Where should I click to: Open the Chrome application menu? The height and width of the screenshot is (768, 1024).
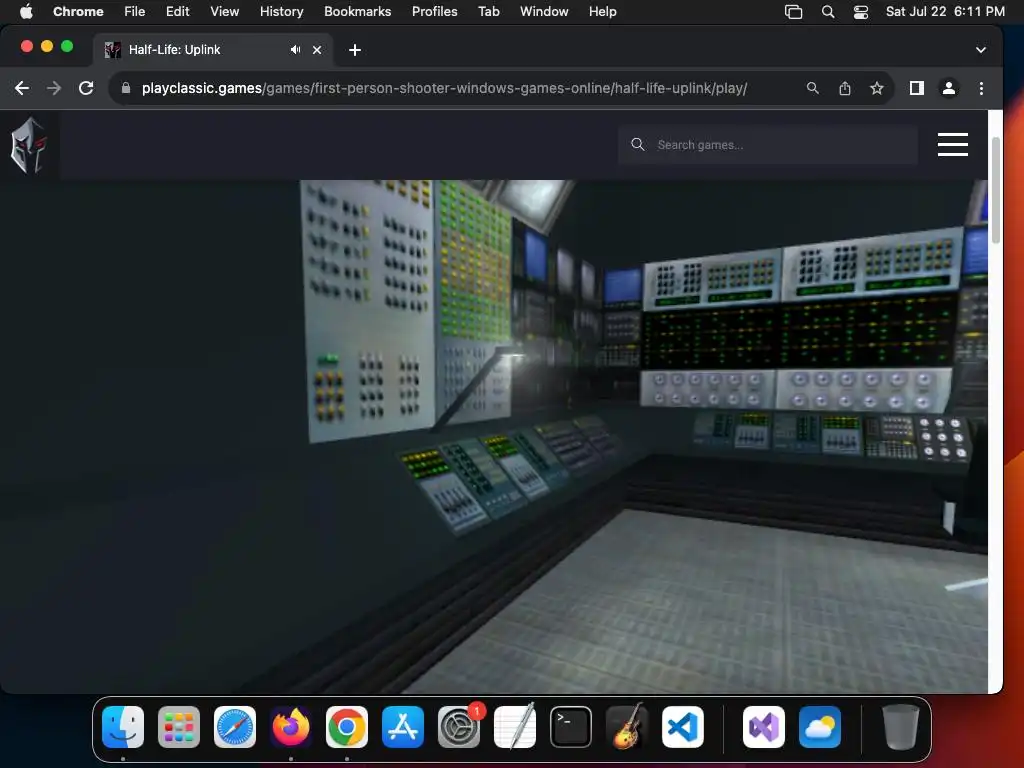point(78,11)
